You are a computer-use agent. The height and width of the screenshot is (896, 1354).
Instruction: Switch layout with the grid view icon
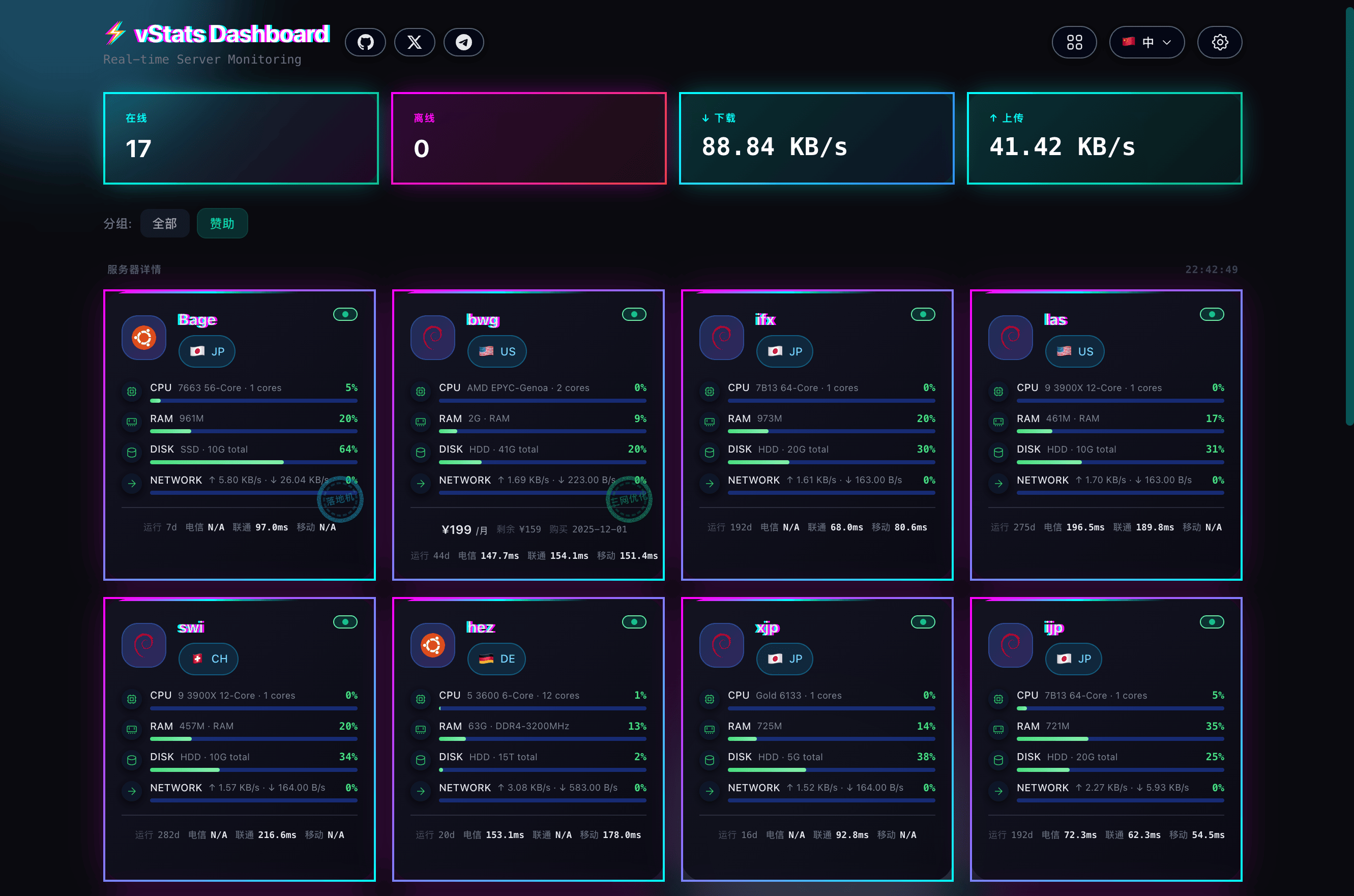1074,42
